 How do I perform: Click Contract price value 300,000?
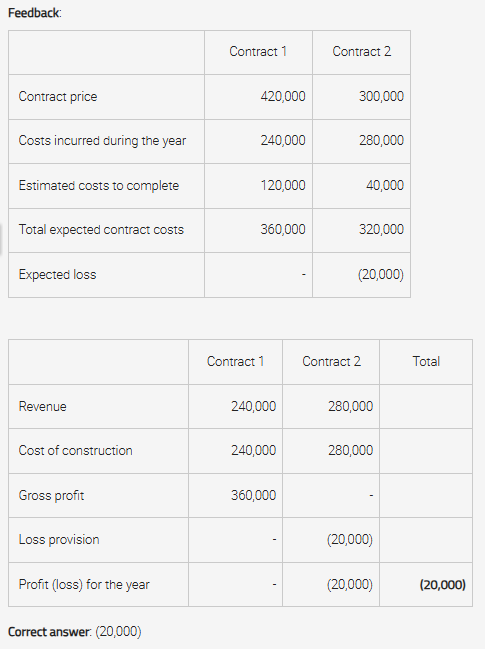pos(381,96)
